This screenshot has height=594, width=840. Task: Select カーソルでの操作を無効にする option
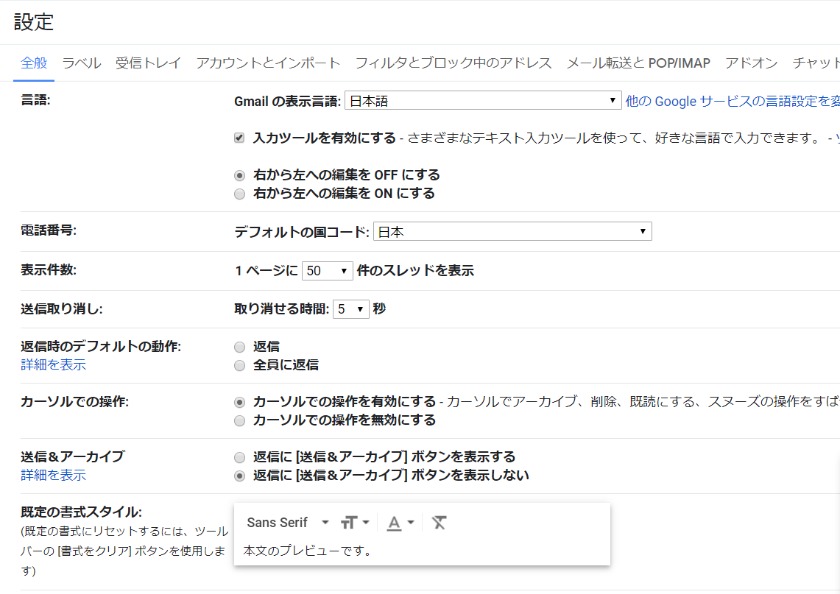239,420
